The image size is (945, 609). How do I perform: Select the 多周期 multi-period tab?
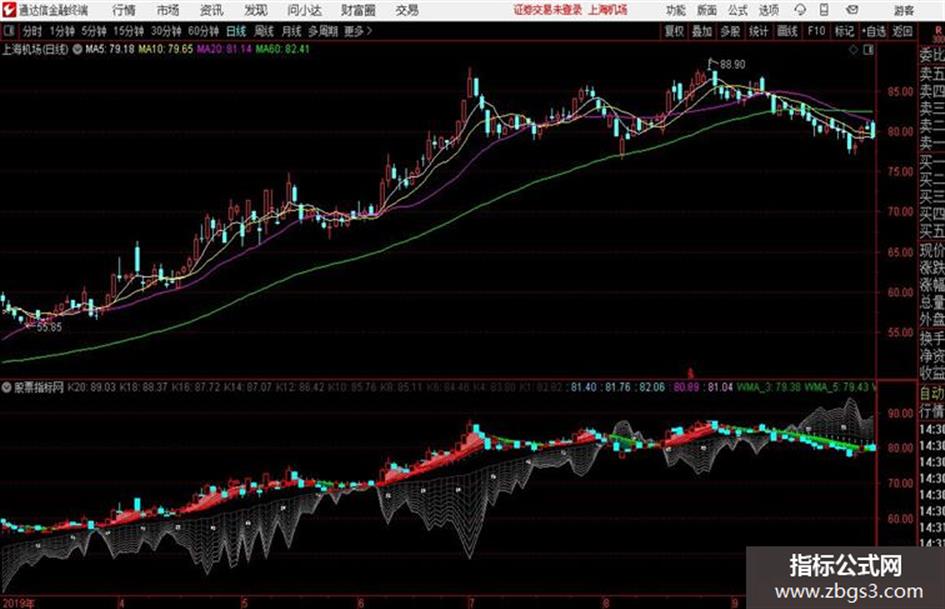[x=323, y=31]
